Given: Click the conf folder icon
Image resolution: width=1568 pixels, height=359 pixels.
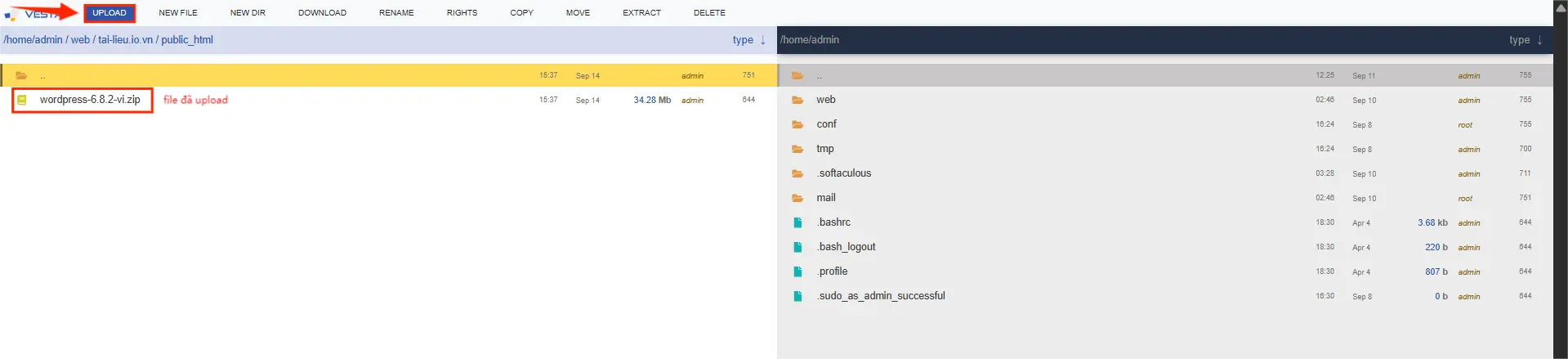Looking at the screenshot, I should click(797, 124).
